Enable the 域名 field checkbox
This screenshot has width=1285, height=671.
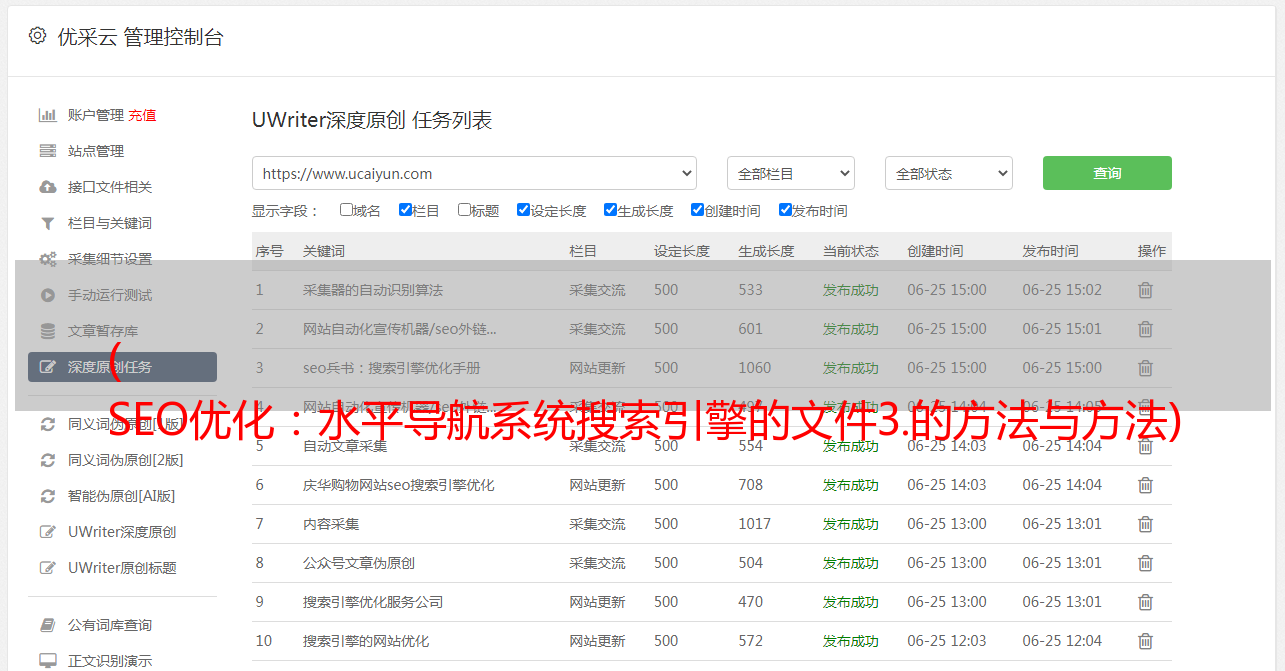346,210
